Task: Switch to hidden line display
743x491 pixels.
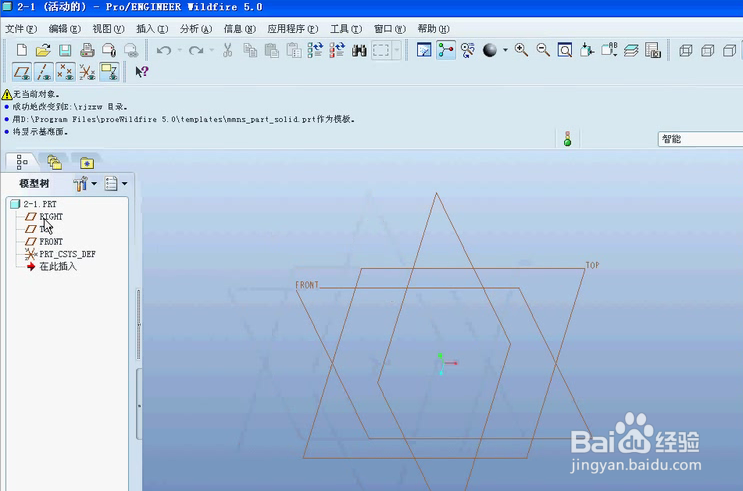Action: coord(707,50)
